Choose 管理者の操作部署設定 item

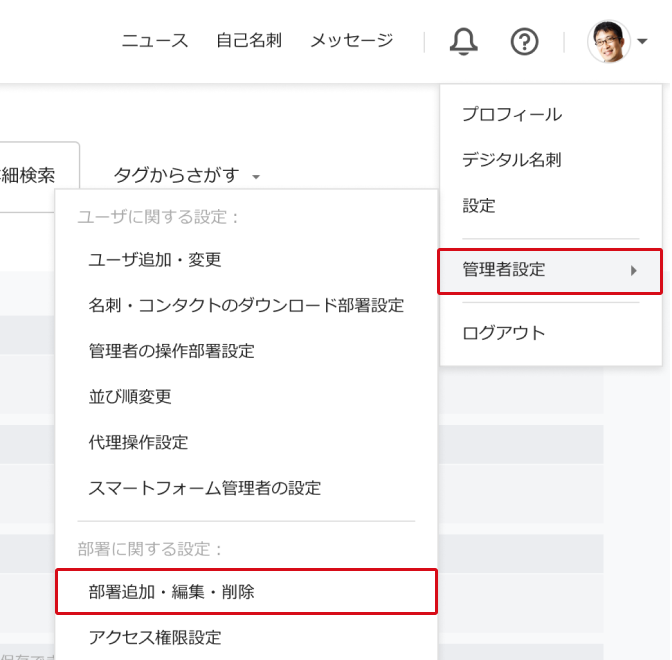point(171,351)
